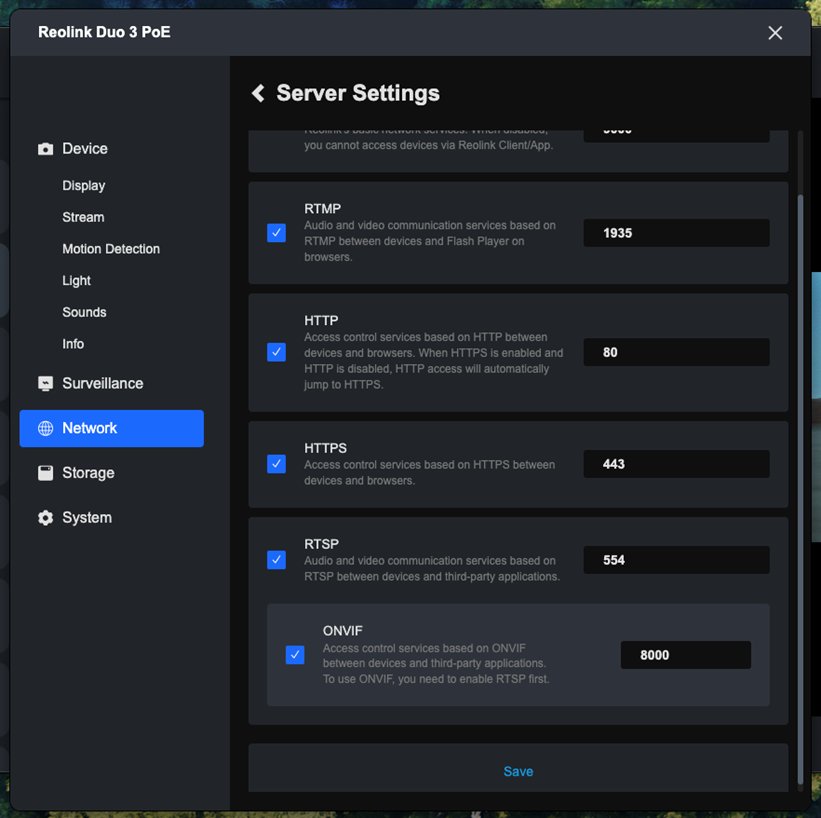Untick the HTTPS checkbox
The image size is (821, 818).
[x=276, y=464]
